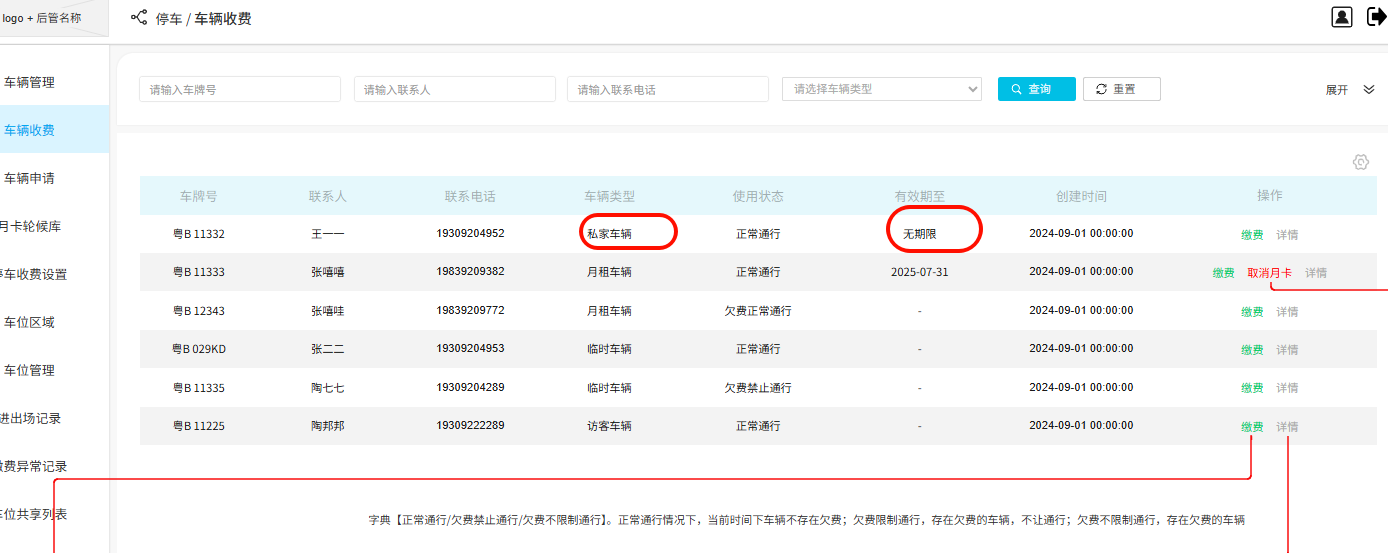The image size is (1388, 553).
Task: Click 缴费 for plate 粤B 029KD
Action: tap(1252, 350)
